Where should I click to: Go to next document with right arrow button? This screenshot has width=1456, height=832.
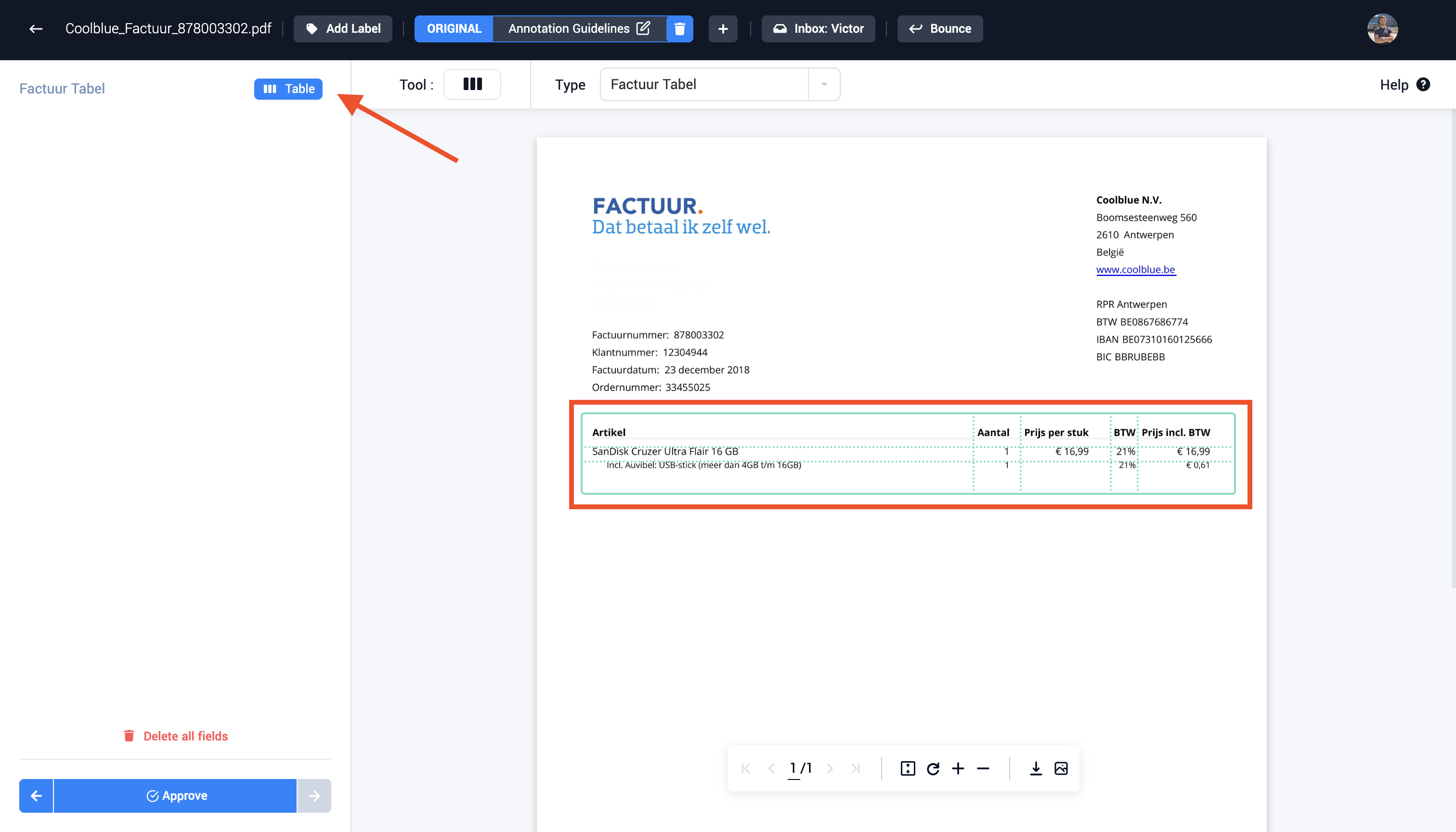pos(314,795)
